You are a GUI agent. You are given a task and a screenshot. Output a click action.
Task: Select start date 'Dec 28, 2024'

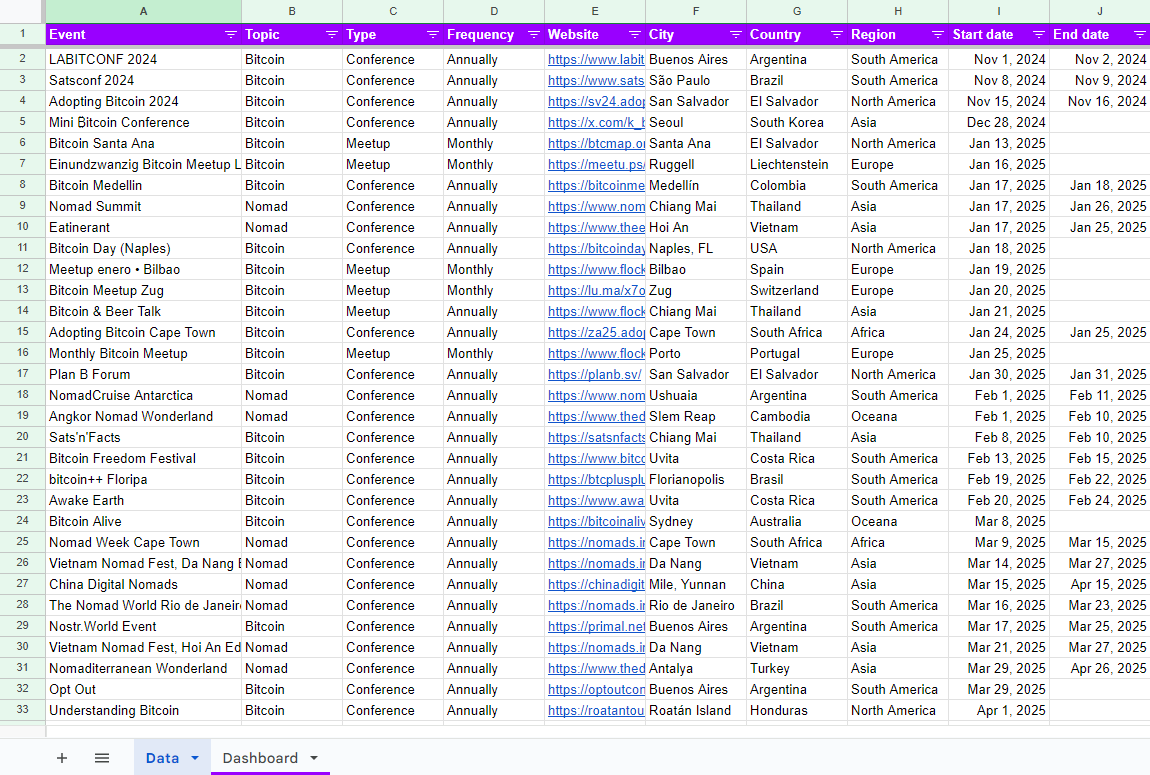point(998,122)
